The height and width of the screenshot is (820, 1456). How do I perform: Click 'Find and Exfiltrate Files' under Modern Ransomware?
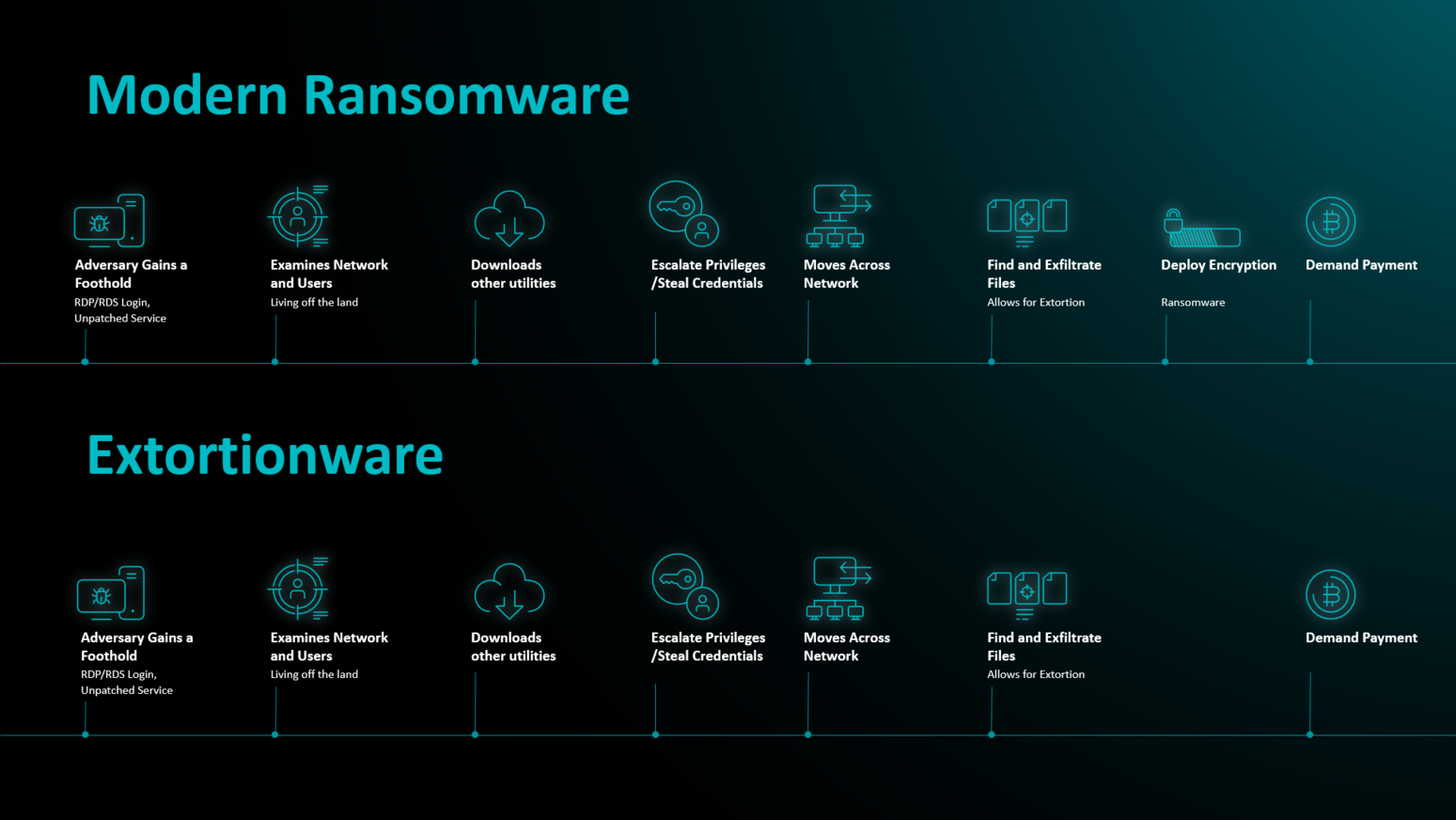click(x=1044, y=274)
